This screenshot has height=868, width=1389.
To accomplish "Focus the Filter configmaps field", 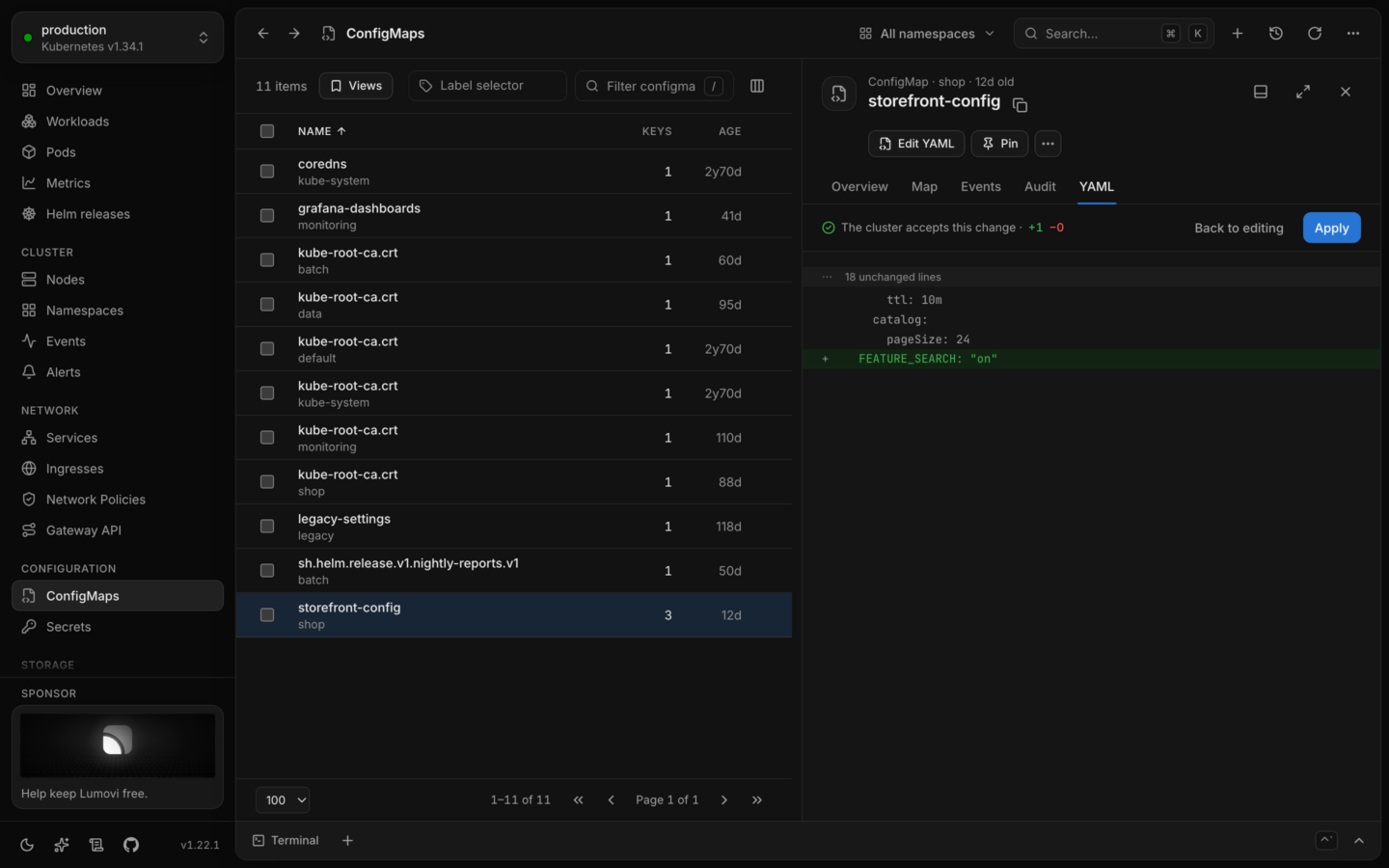I will tap(654, 86).
